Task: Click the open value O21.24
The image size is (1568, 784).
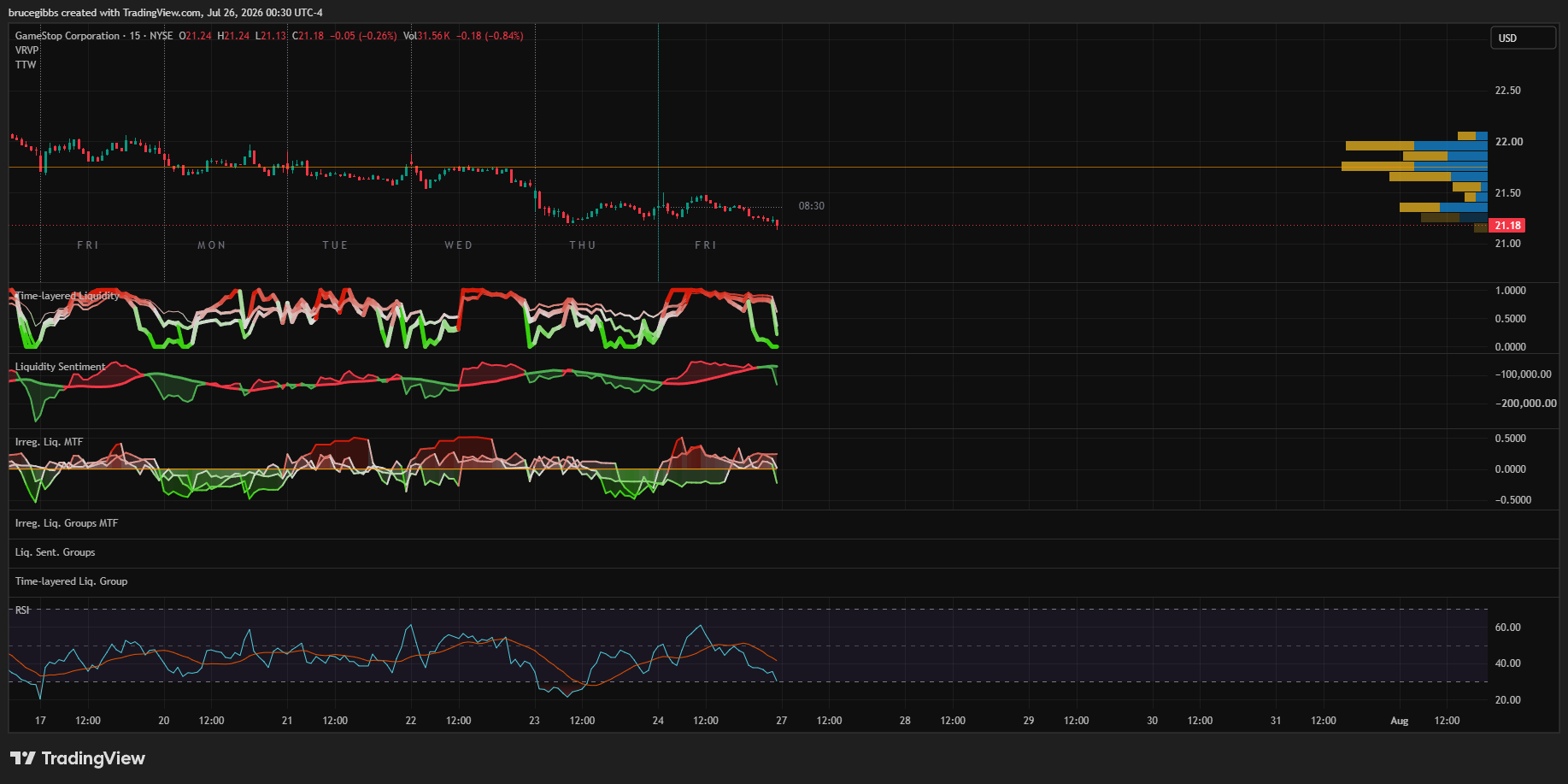Action: [x=195, y=36]
